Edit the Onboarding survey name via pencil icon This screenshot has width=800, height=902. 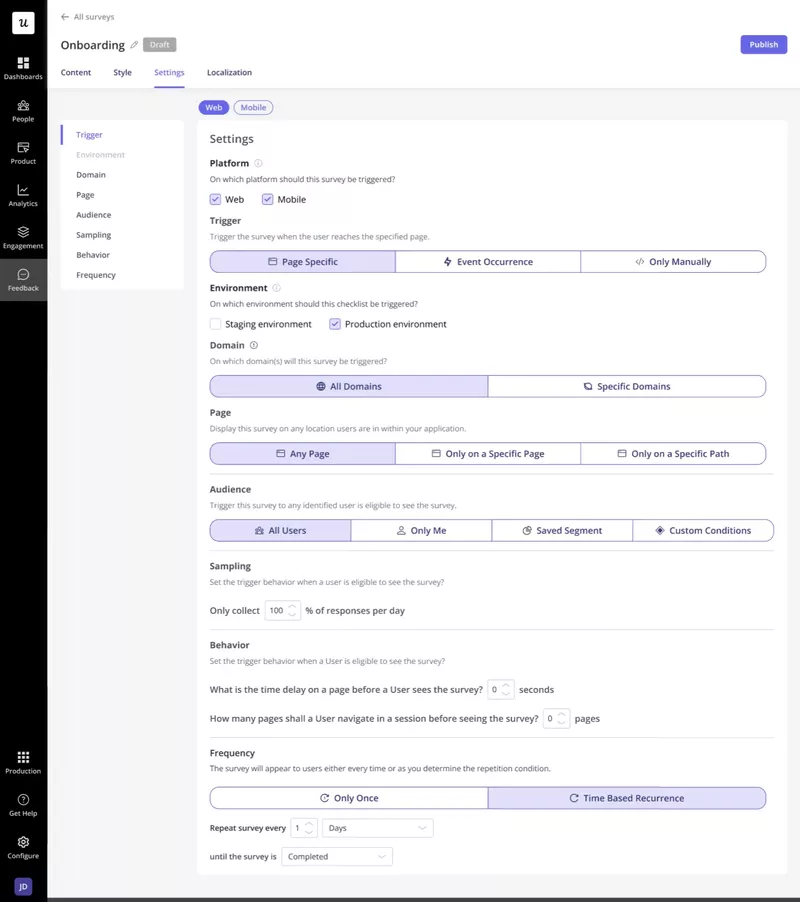[x=134, y=44]
